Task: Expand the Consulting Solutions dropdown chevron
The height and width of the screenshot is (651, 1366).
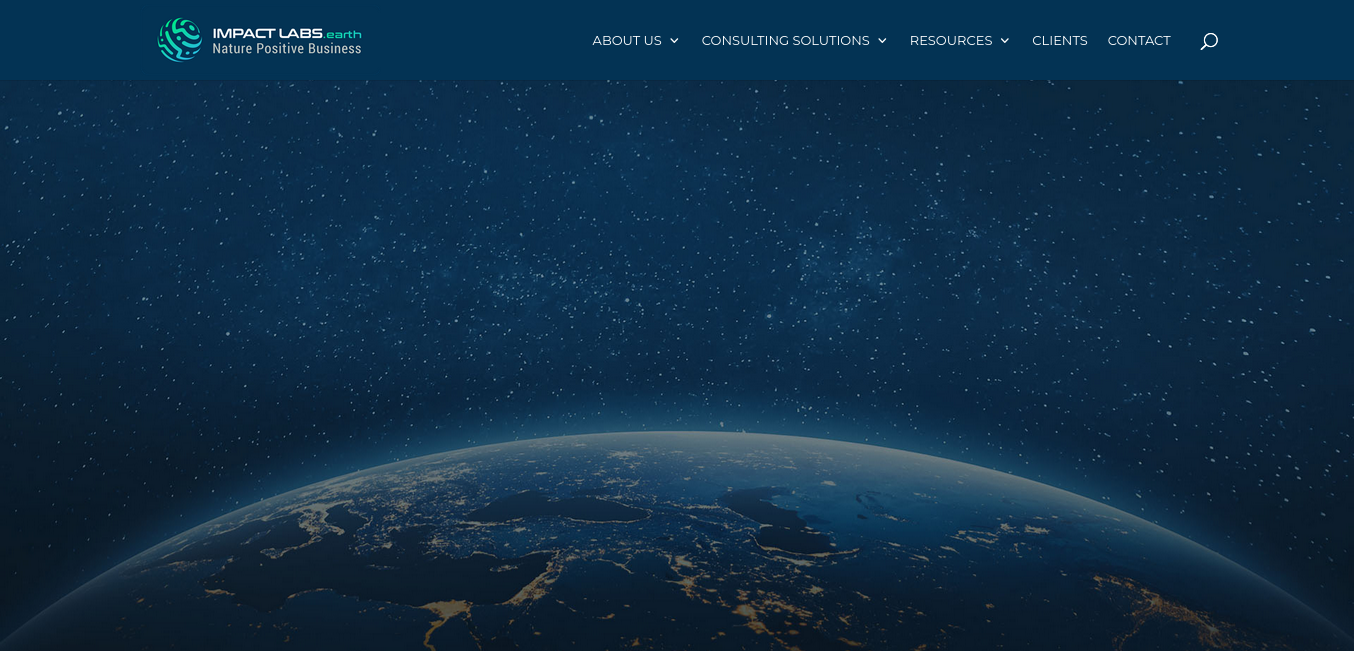Action: [x=882, y=41]
